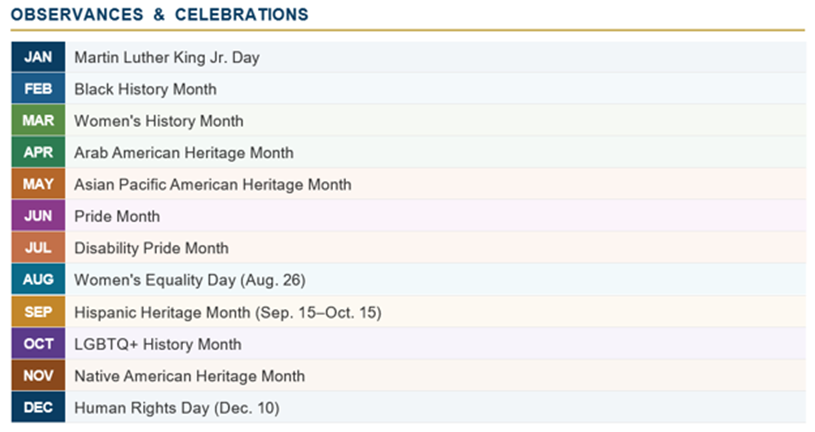This screenshot has width=815, height=432.
Task: Select the AUG month label
Action: (x=38, y=280)
